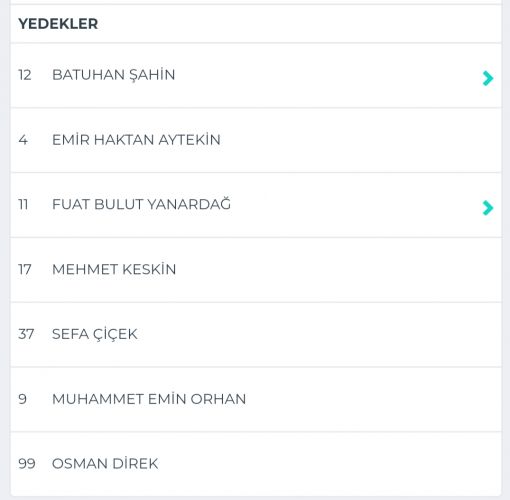Click jersey number 99 next to Osman Direk

[27, 464]
